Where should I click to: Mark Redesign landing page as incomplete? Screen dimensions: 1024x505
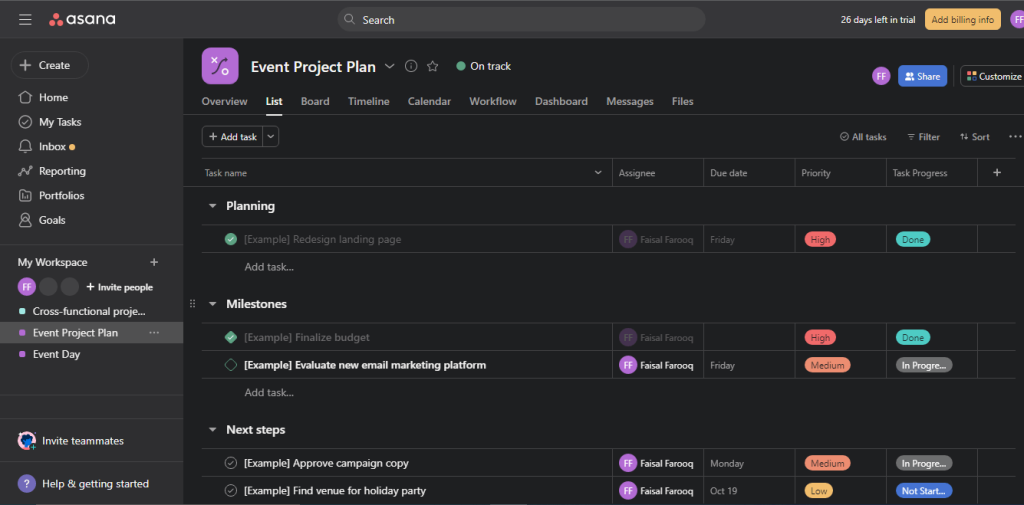231,239
